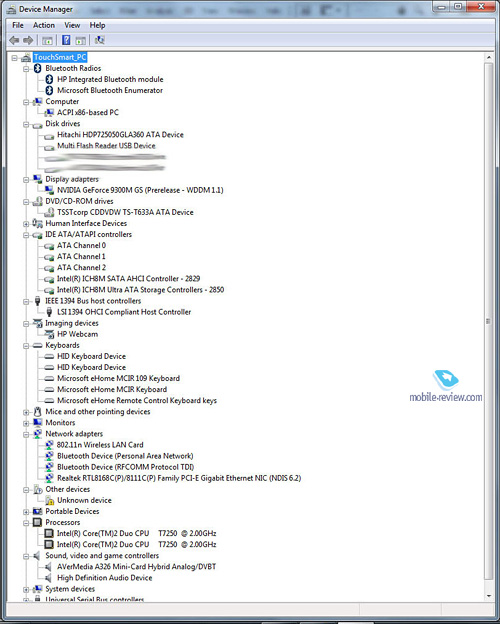500x624 pixels.
Task: Click the Processors category chip icon
Action: pos(37,522)
